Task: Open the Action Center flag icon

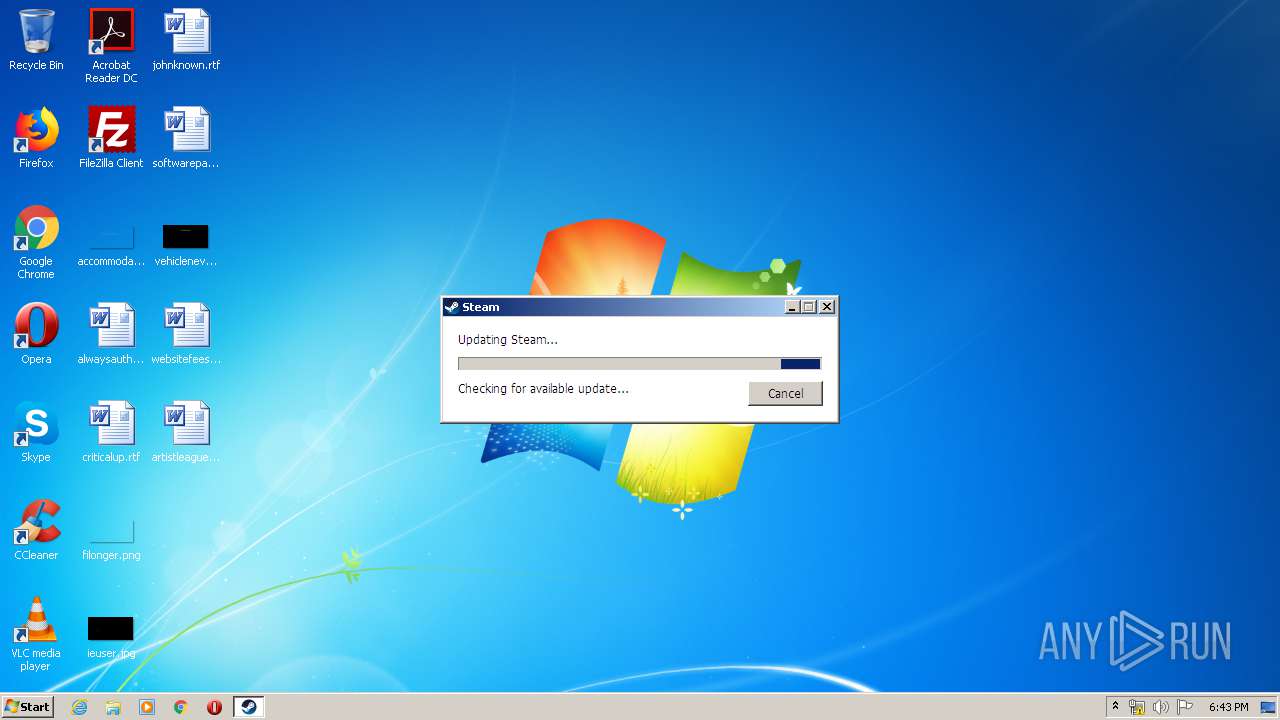Action: tap(1185, 707)
